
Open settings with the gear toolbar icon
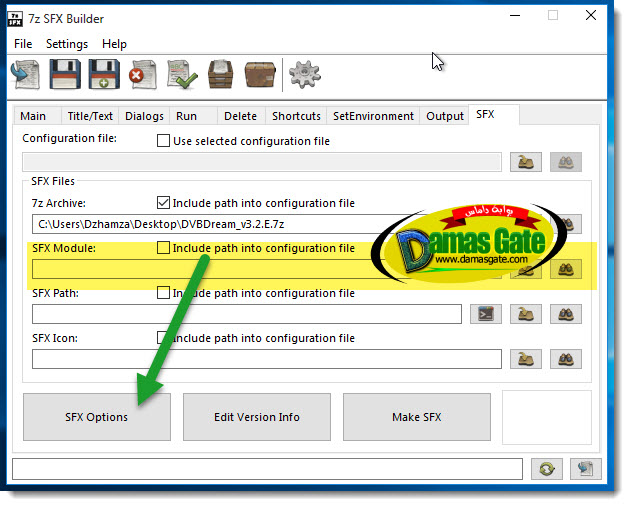[x=305, y=75]
